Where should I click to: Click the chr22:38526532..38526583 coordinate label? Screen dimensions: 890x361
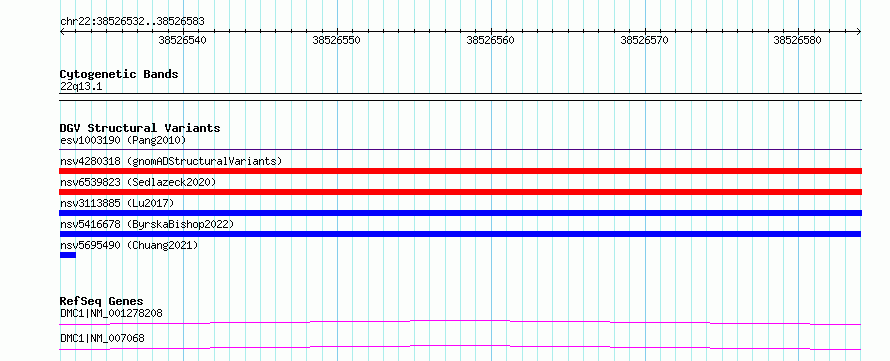(x=132, y=22)
